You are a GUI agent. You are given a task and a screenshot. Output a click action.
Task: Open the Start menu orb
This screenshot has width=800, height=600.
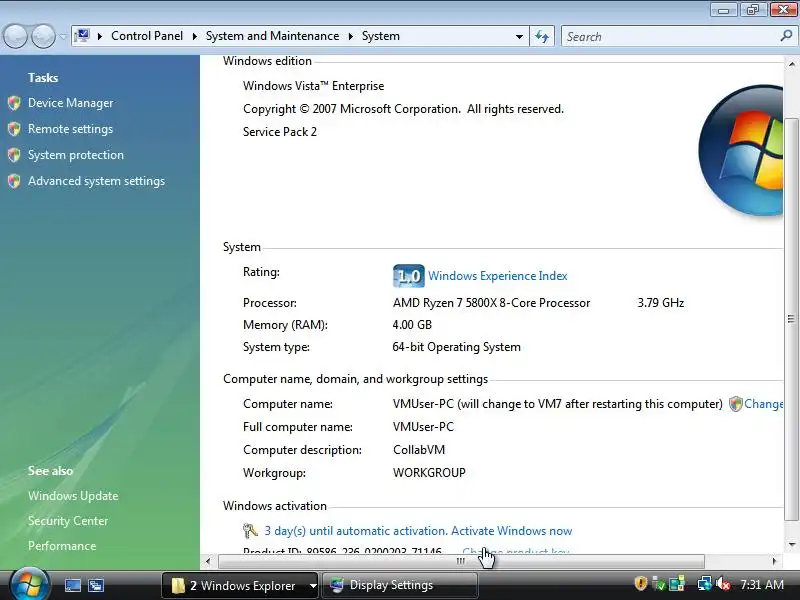29,584
